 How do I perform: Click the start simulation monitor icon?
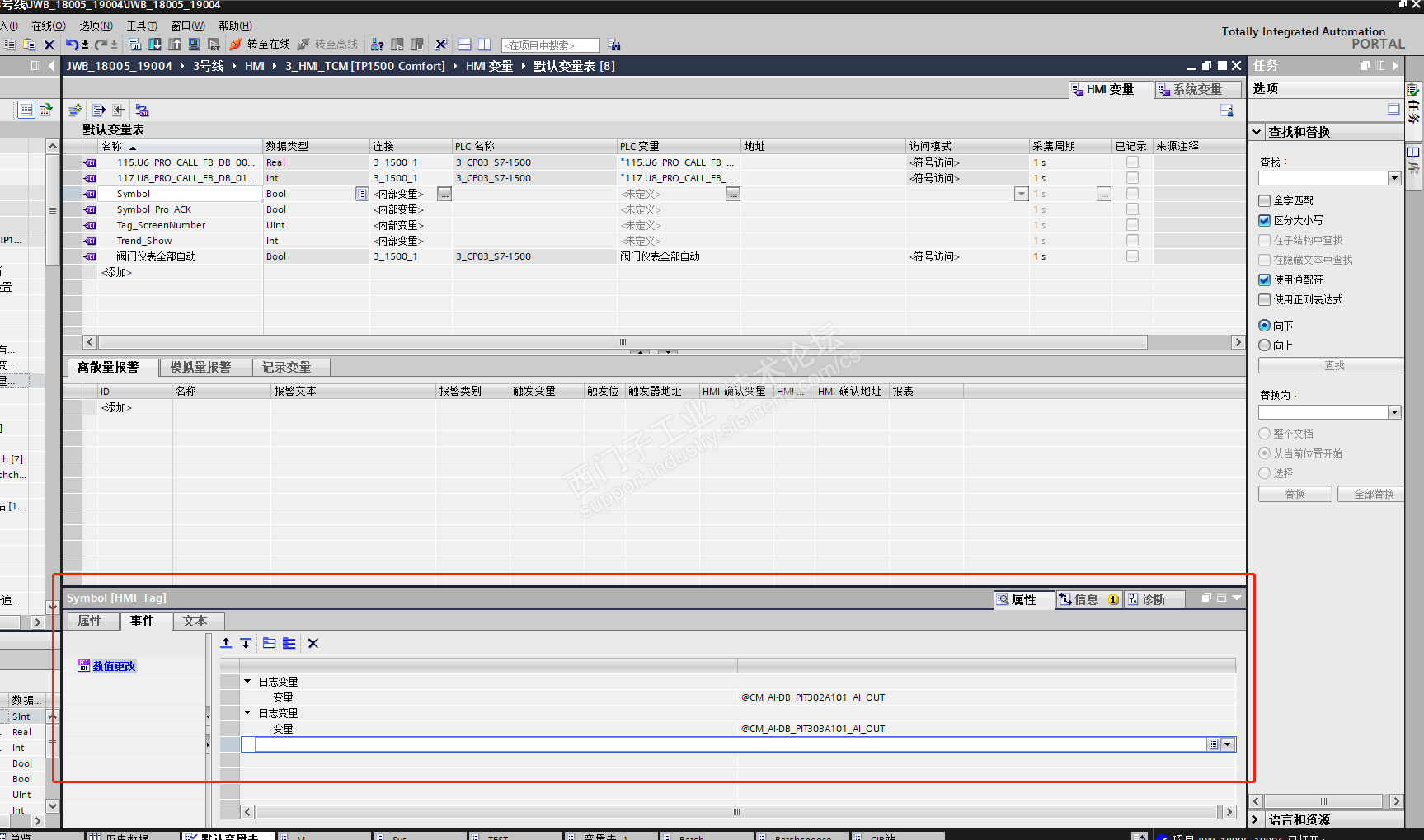pos(195,45)
